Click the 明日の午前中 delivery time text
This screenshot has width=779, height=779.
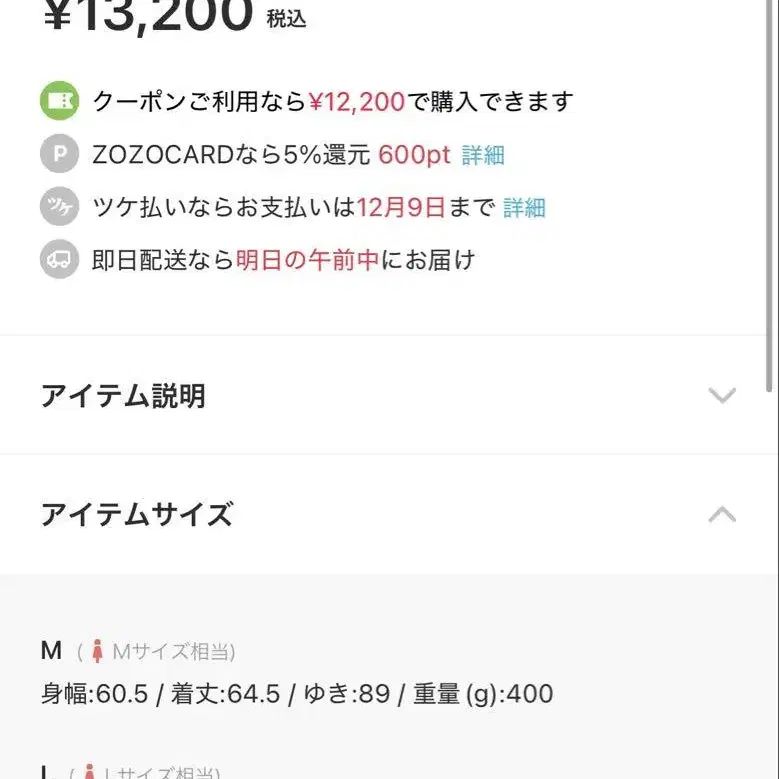[x=307, y=261]
